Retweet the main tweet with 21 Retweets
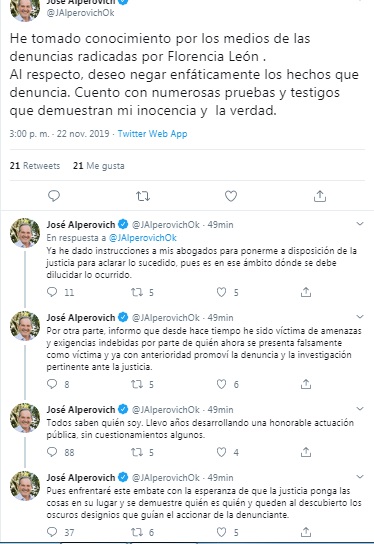 coord(143,196)
